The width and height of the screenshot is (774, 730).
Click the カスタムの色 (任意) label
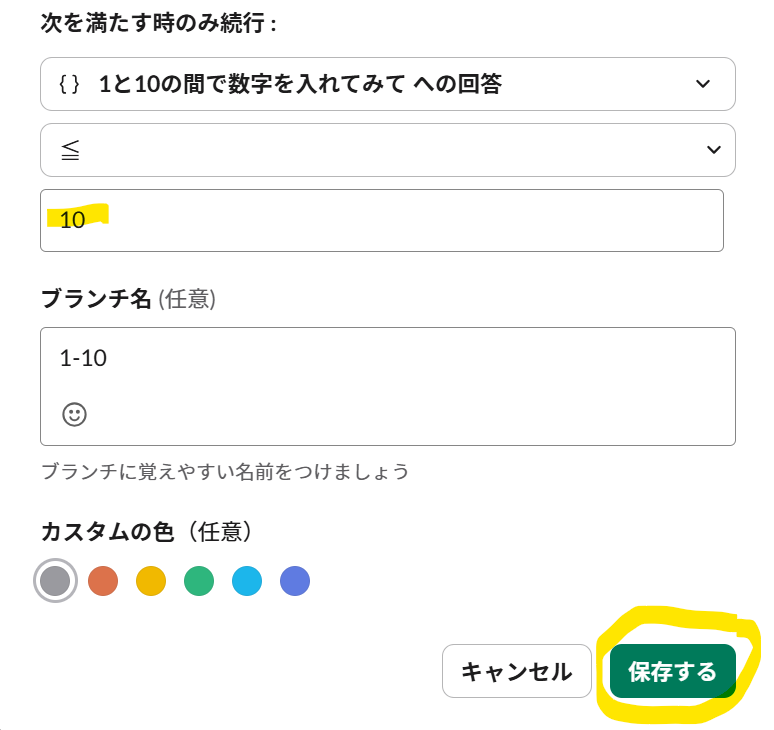tap(146, 532)
